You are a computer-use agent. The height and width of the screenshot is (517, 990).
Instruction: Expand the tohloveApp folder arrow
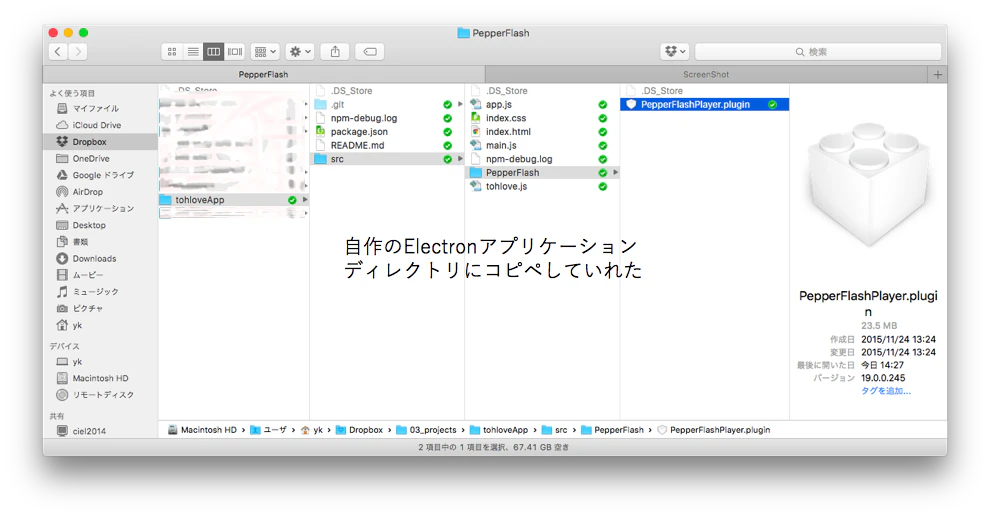(x=305, y=199)
